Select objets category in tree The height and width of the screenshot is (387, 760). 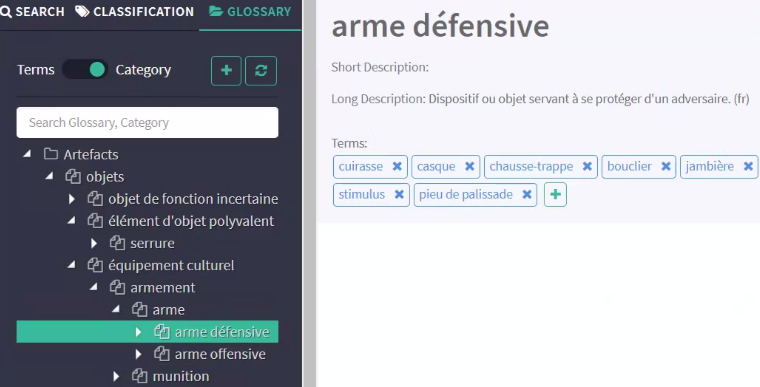click(105, 177)
